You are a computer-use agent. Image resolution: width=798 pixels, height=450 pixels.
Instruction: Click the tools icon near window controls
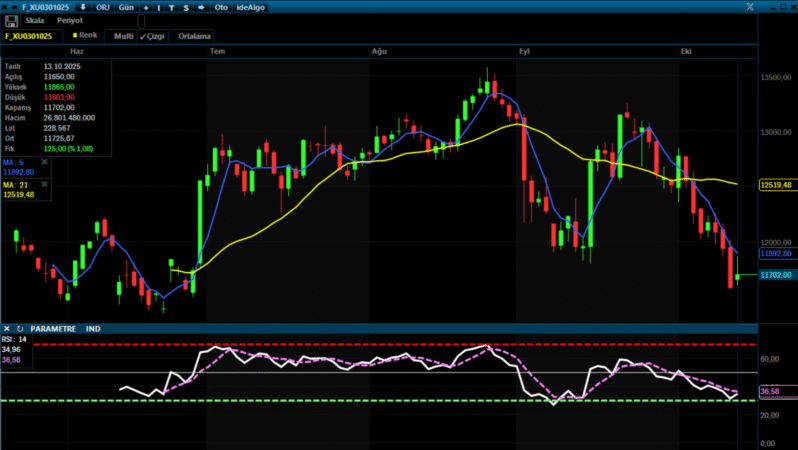coord(749,7)
